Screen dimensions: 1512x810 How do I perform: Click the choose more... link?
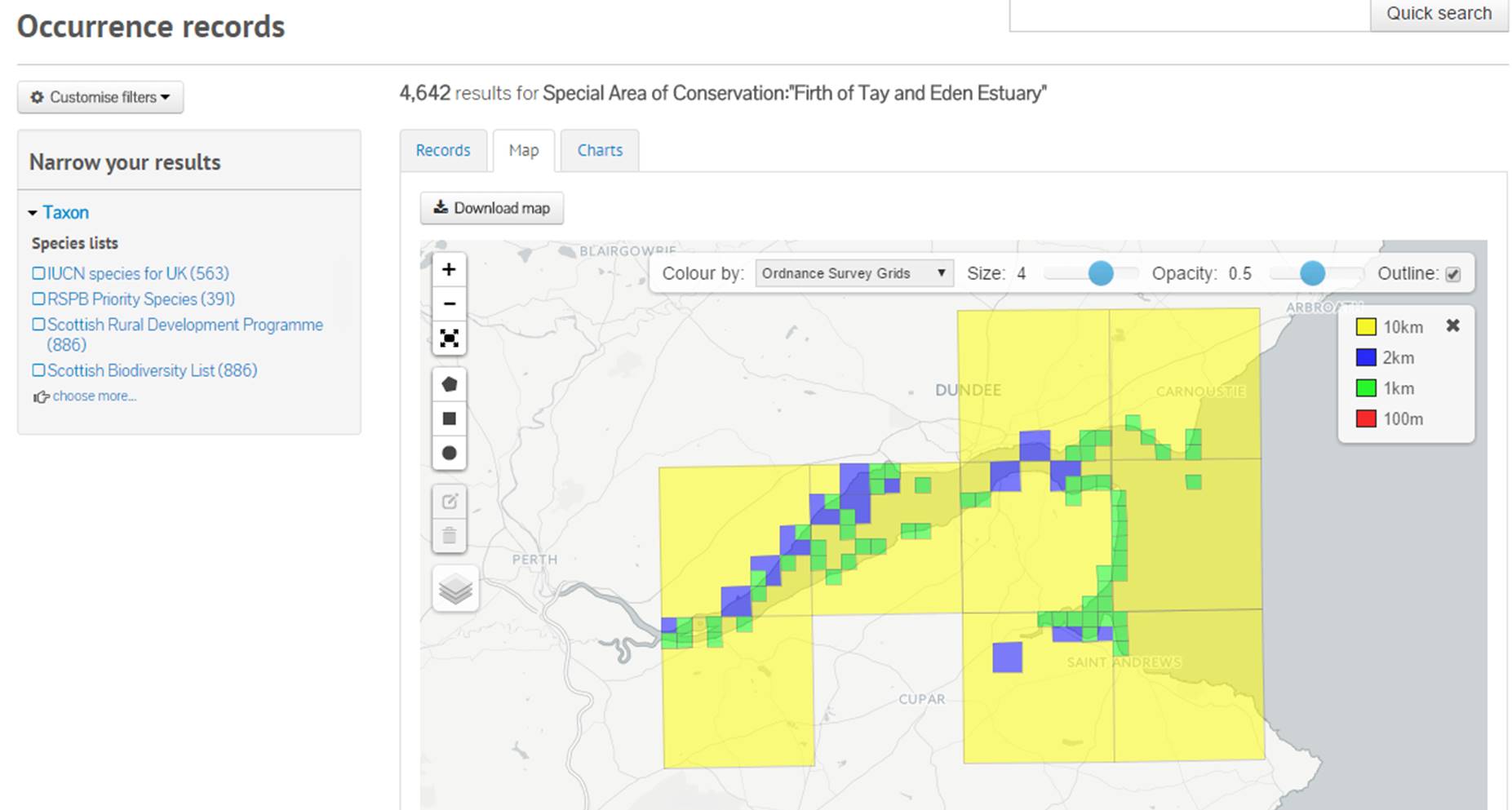tap(94, 396)
